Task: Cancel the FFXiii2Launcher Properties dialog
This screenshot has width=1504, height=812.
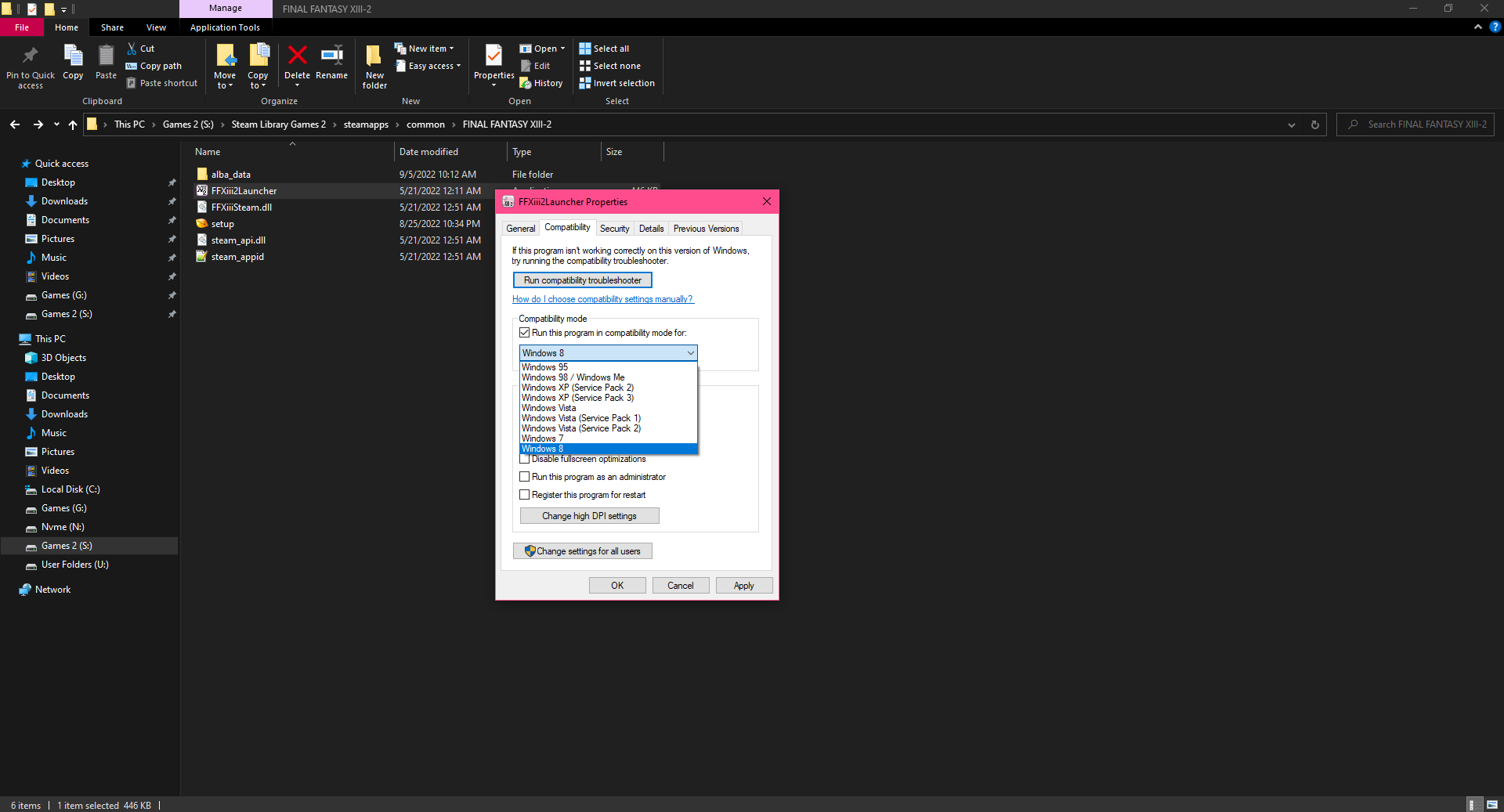Action: tap(681, 586)
